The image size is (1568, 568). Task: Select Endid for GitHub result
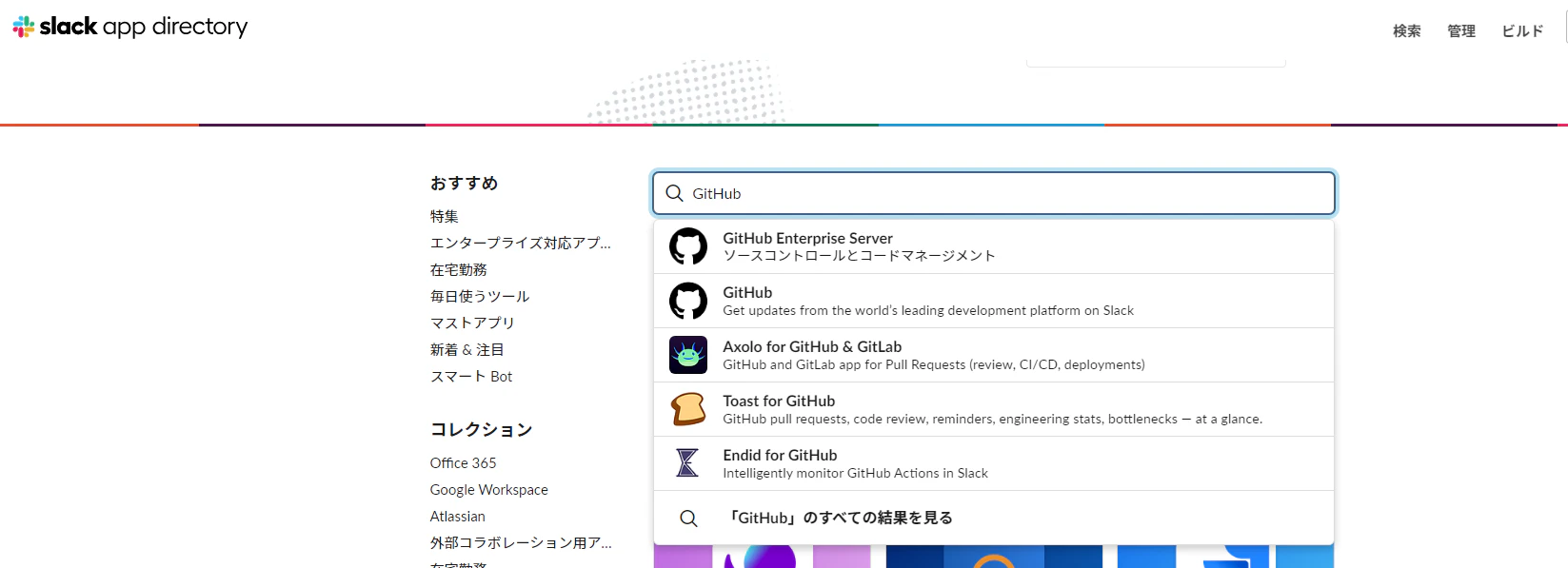[x=994, y=463]
